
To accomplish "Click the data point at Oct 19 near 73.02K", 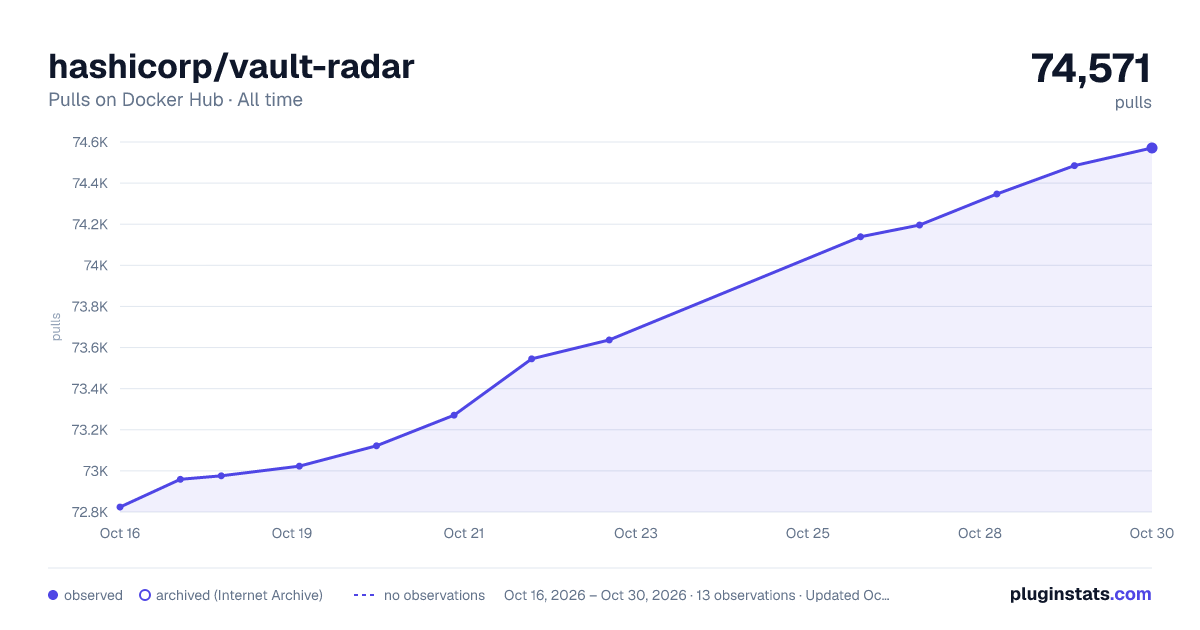I will 299,466.
